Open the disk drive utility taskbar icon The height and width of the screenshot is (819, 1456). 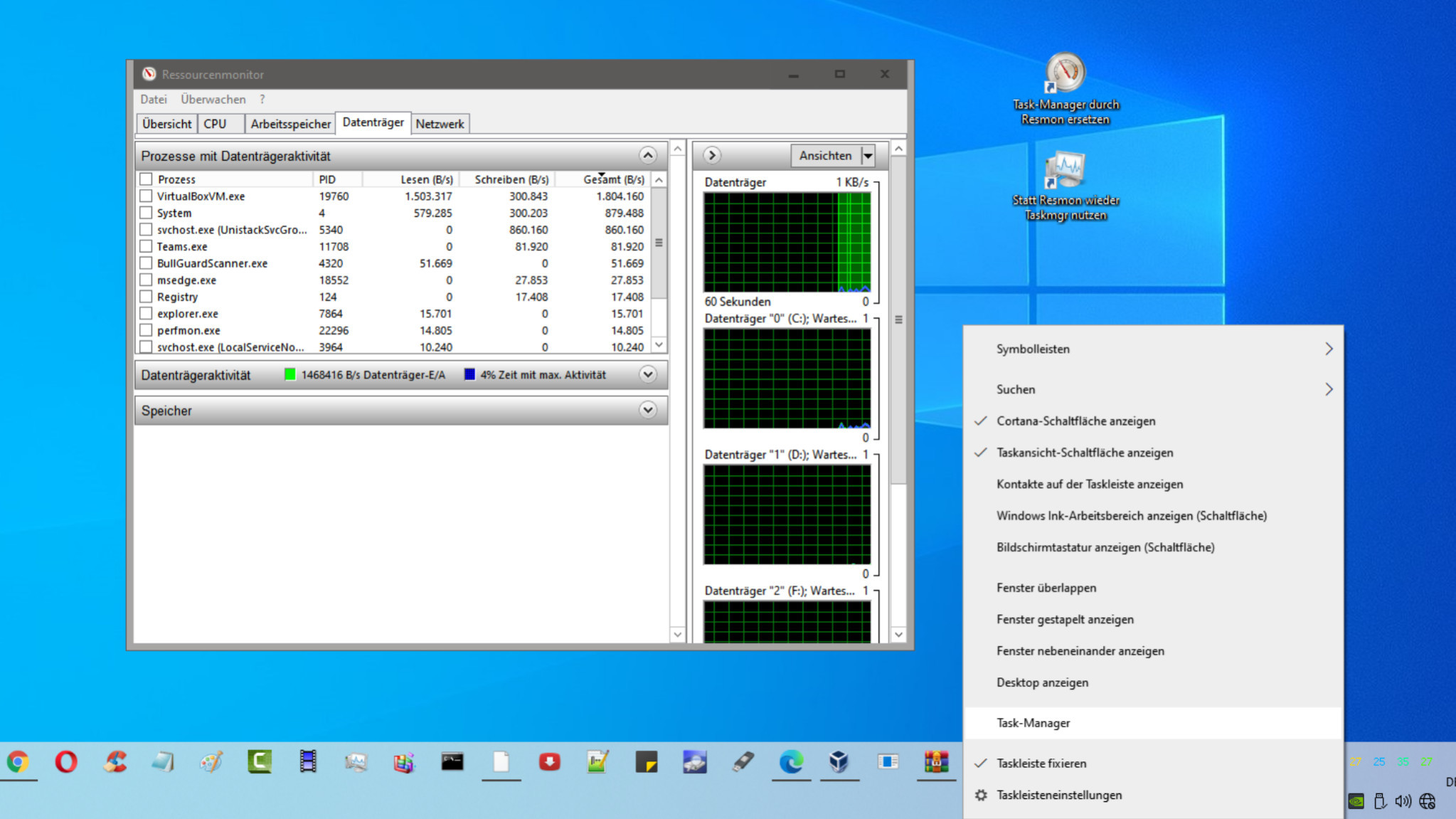(x=695, y=762)
